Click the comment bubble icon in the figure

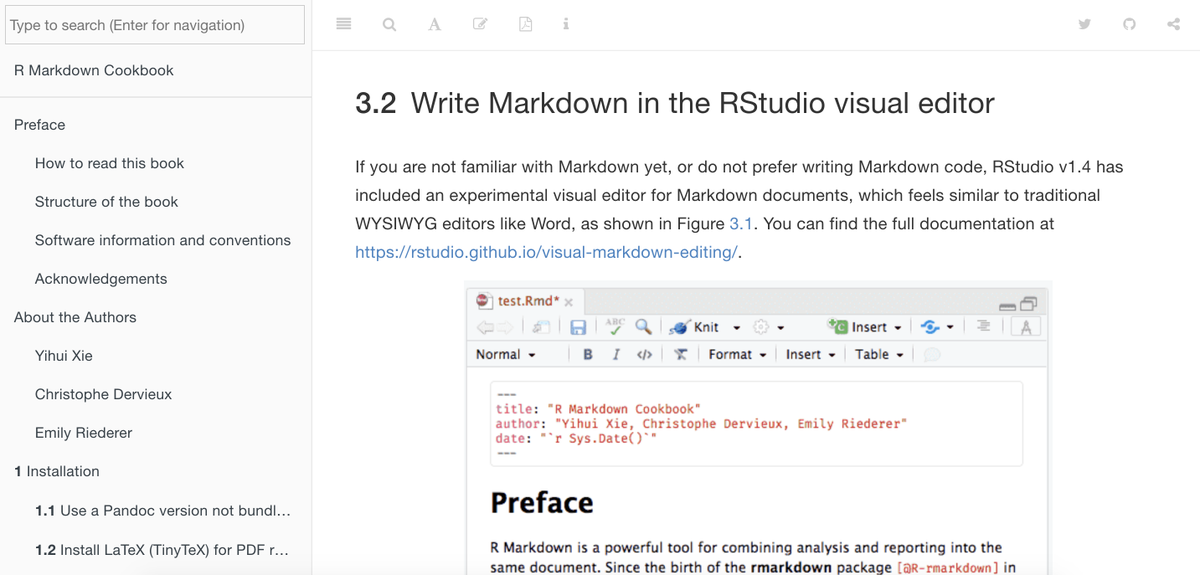coord(932,354)
